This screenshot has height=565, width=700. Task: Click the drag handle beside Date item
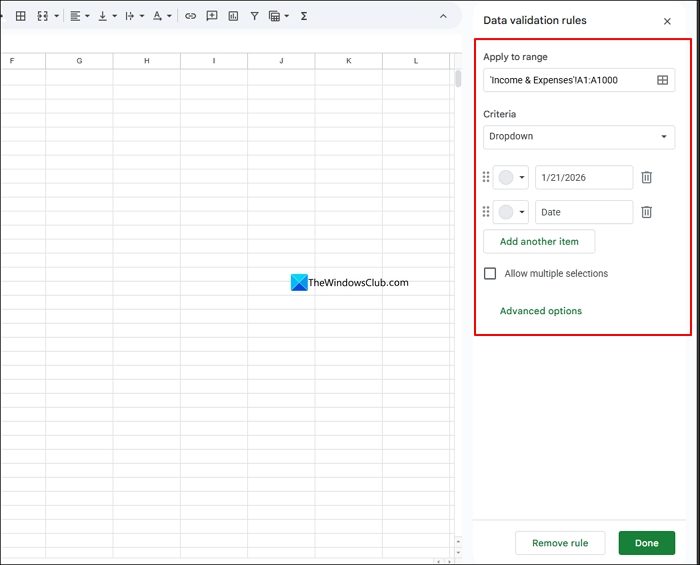click(486, 212)
